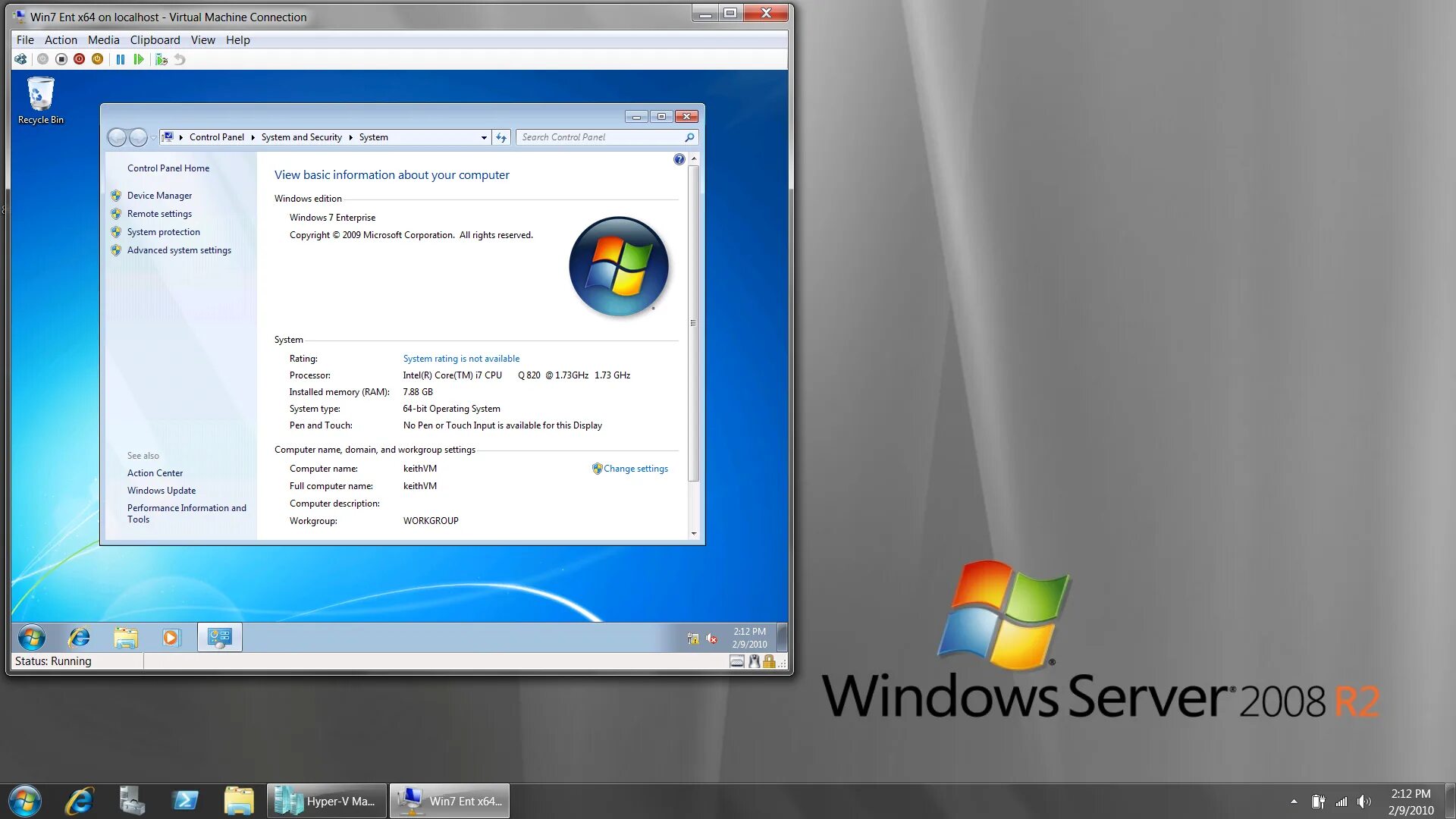Viewport: 1456px width, 819px height.
Task: Click Windows Update in See also section
Action: pos(161,490)
